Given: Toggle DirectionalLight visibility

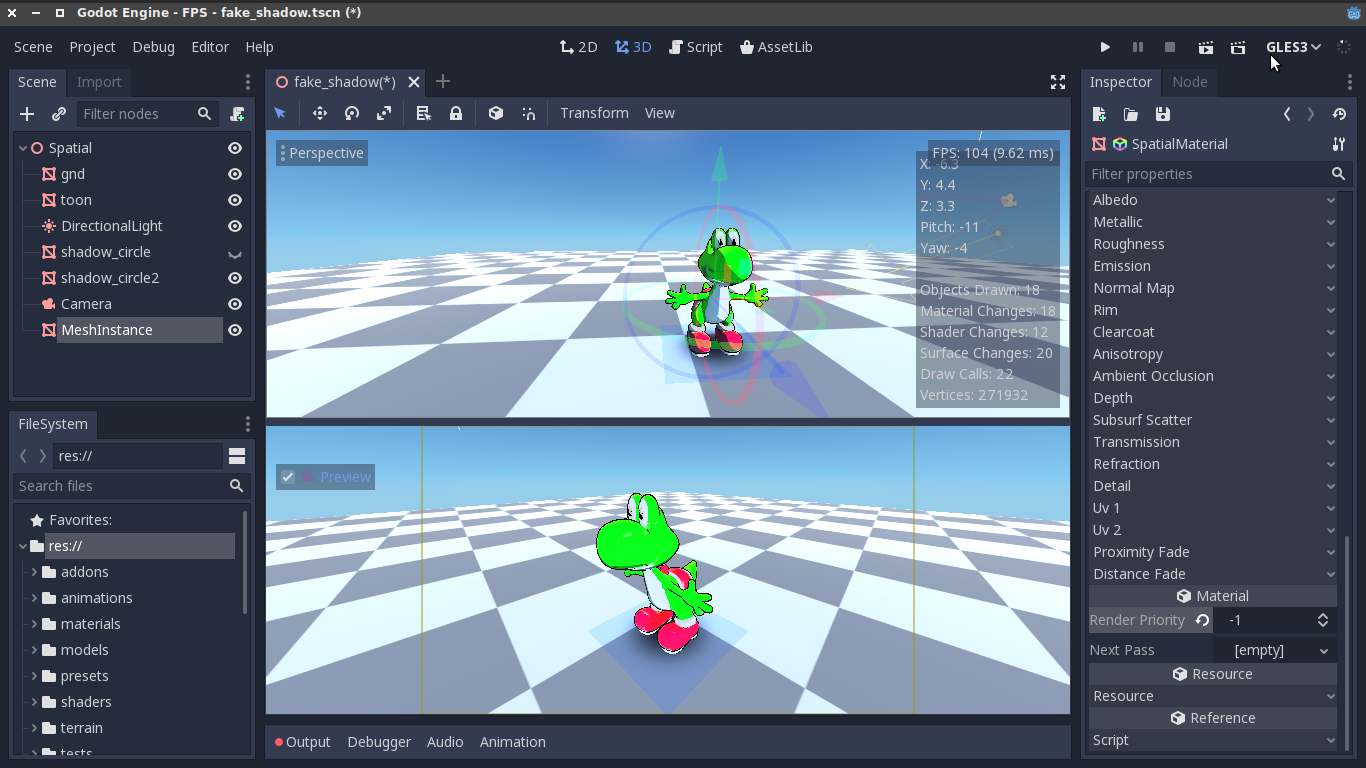Looking at the screenshot, I should tap(234, 226).
